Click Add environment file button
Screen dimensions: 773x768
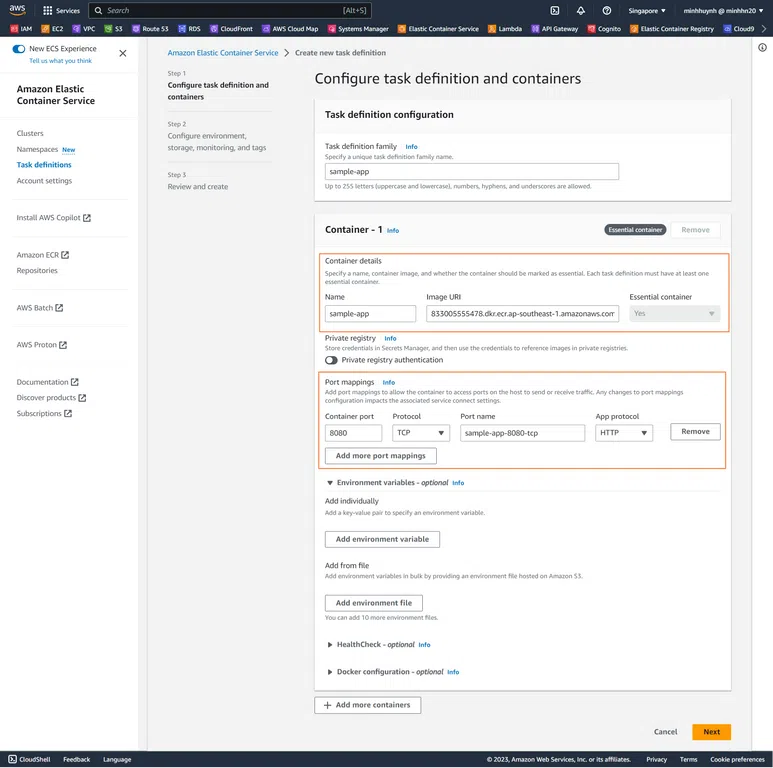374,603
